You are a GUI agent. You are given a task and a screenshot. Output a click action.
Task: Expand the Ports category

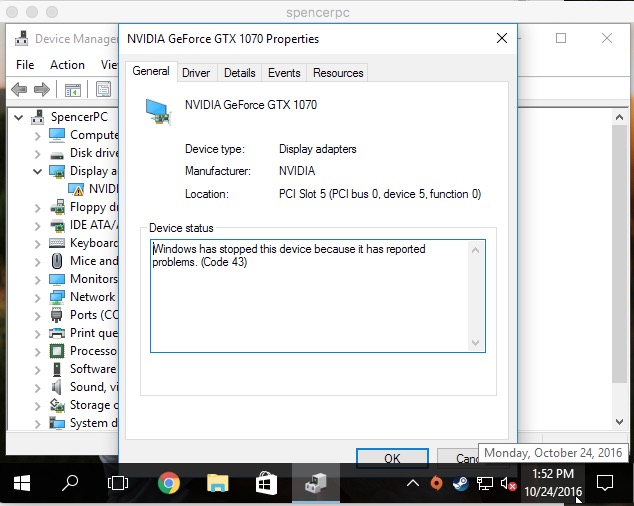click(38, 316)
